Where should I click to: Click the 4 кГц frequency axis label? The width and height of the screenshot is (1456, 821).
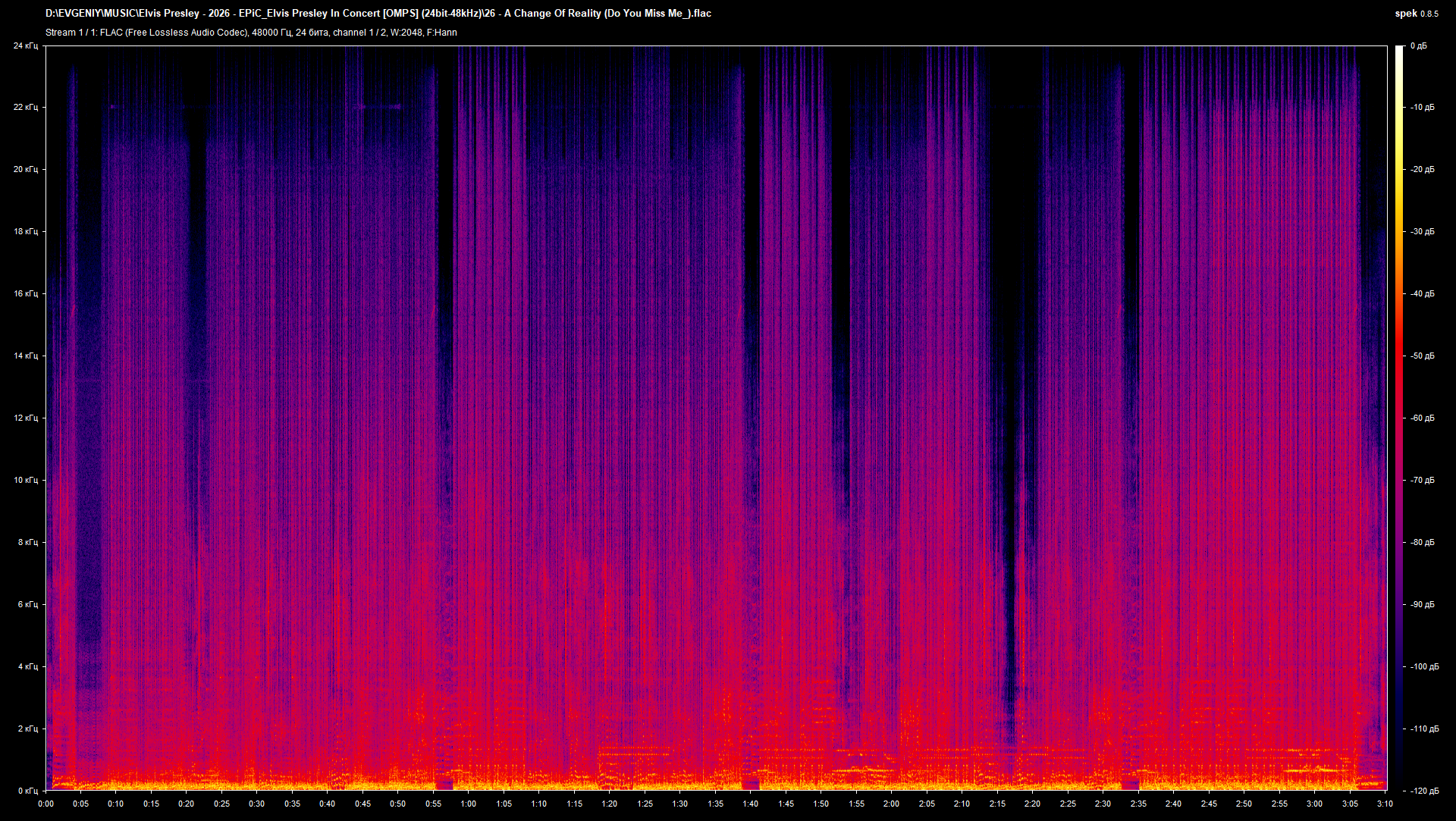[x=28, y=667]
